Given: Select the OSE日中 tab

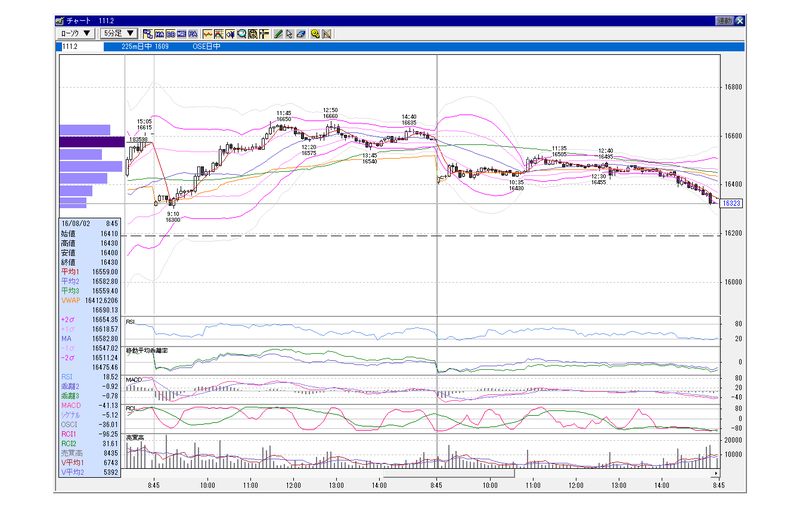Looking at the screenshot, I should 206,46.
